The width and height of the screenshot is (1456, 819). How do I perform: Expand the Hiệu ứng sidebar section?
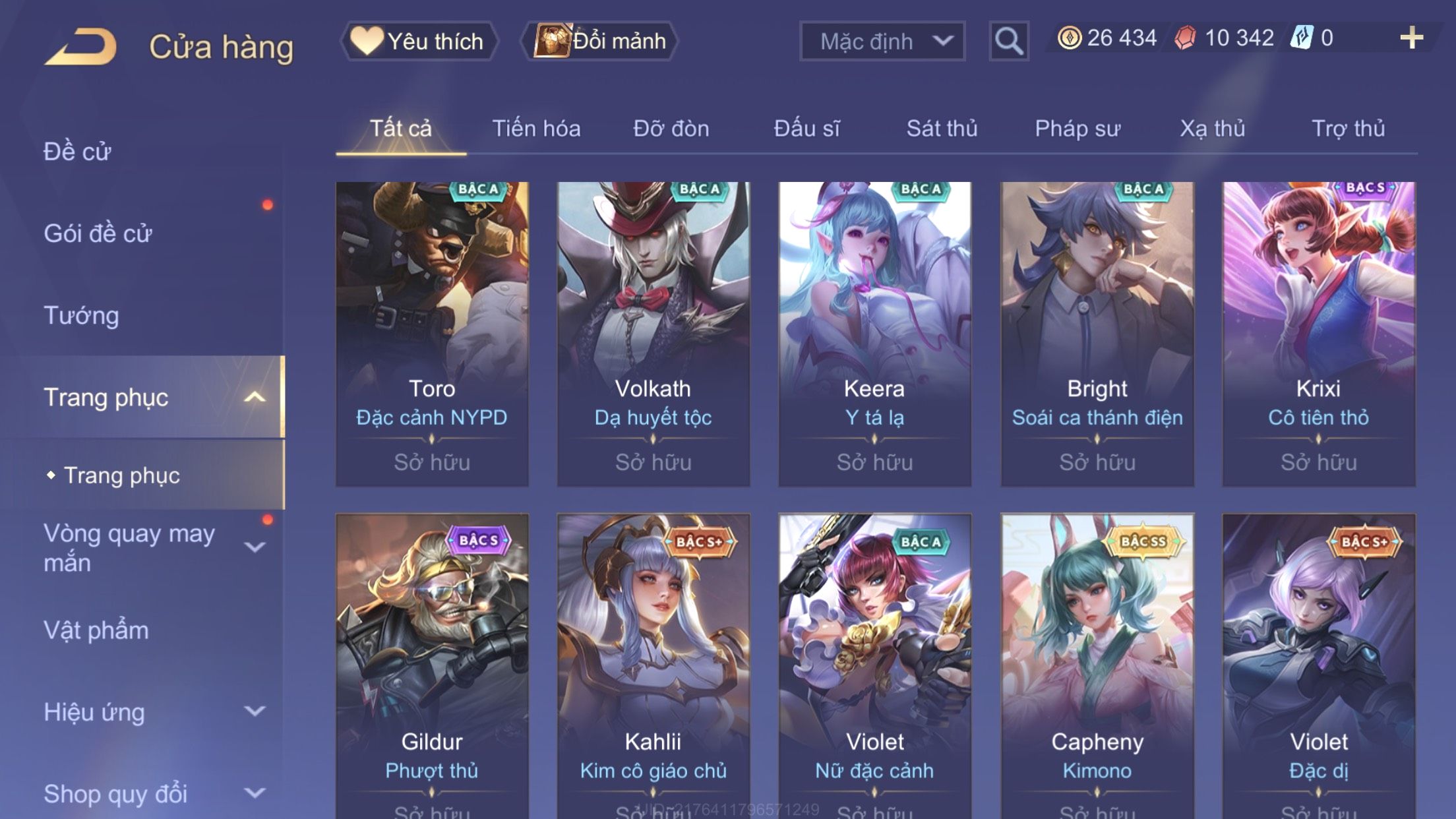coord(255,712)
